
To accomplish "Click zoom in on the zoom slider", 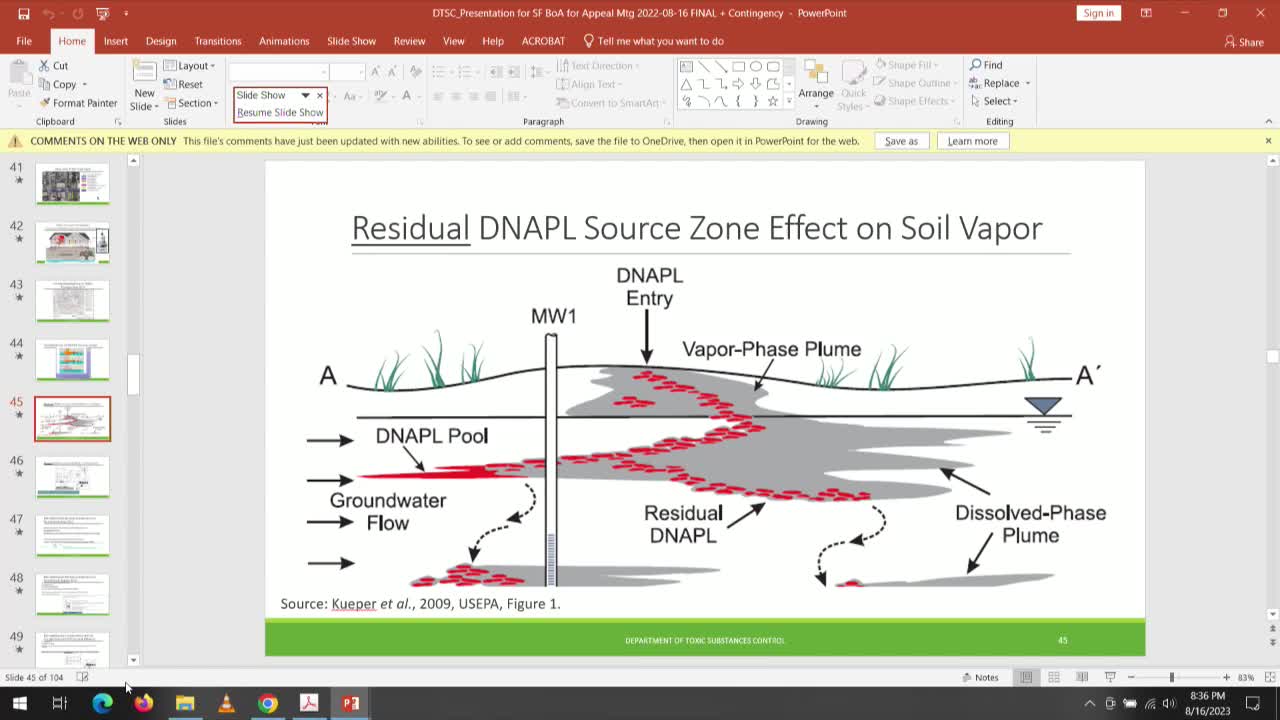I will click(1226, 677).
